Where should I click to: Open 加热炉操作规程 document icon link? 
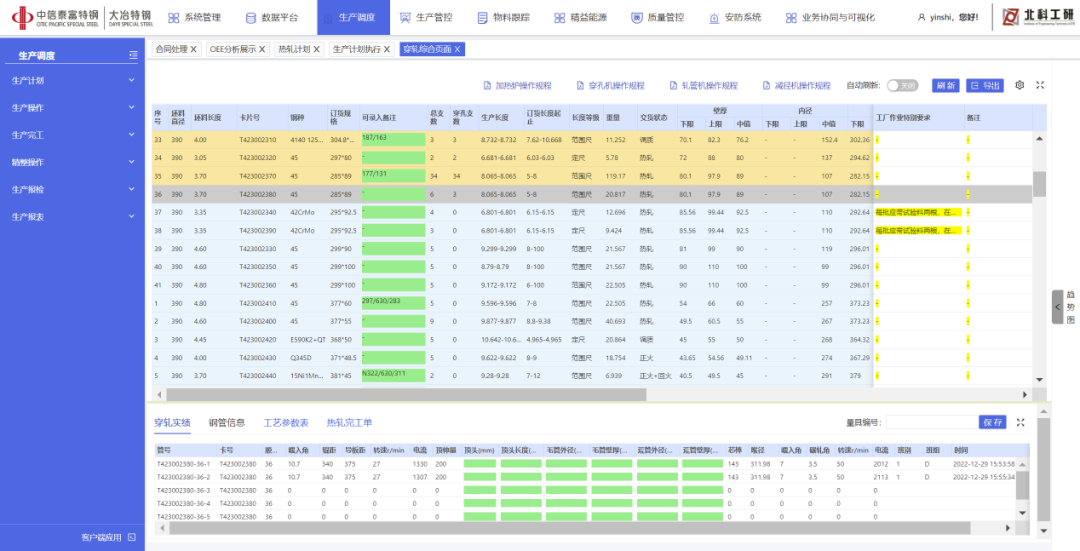(x=487, y=86)
